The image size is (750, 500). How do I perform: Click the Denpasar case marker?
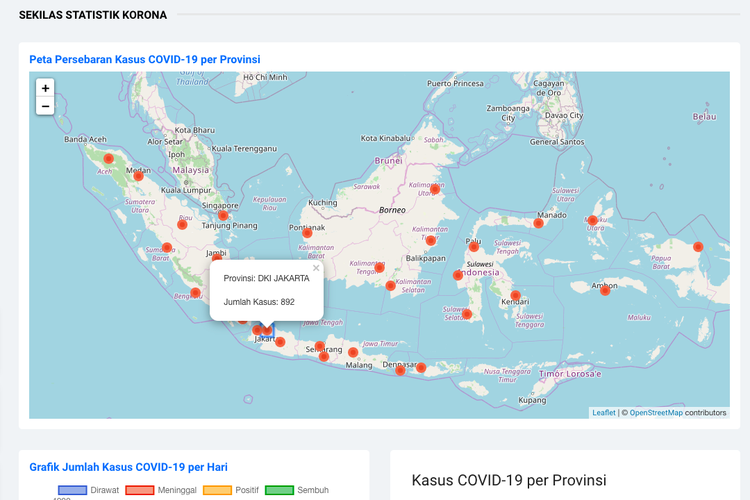point(401,369)
